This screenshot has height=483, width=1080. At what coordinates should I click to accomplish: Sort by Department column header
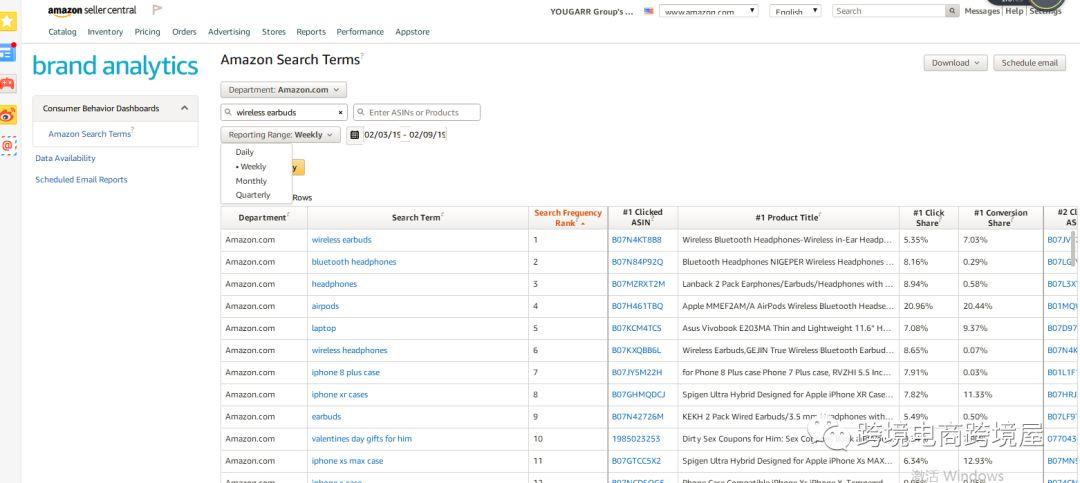[263, 218]
